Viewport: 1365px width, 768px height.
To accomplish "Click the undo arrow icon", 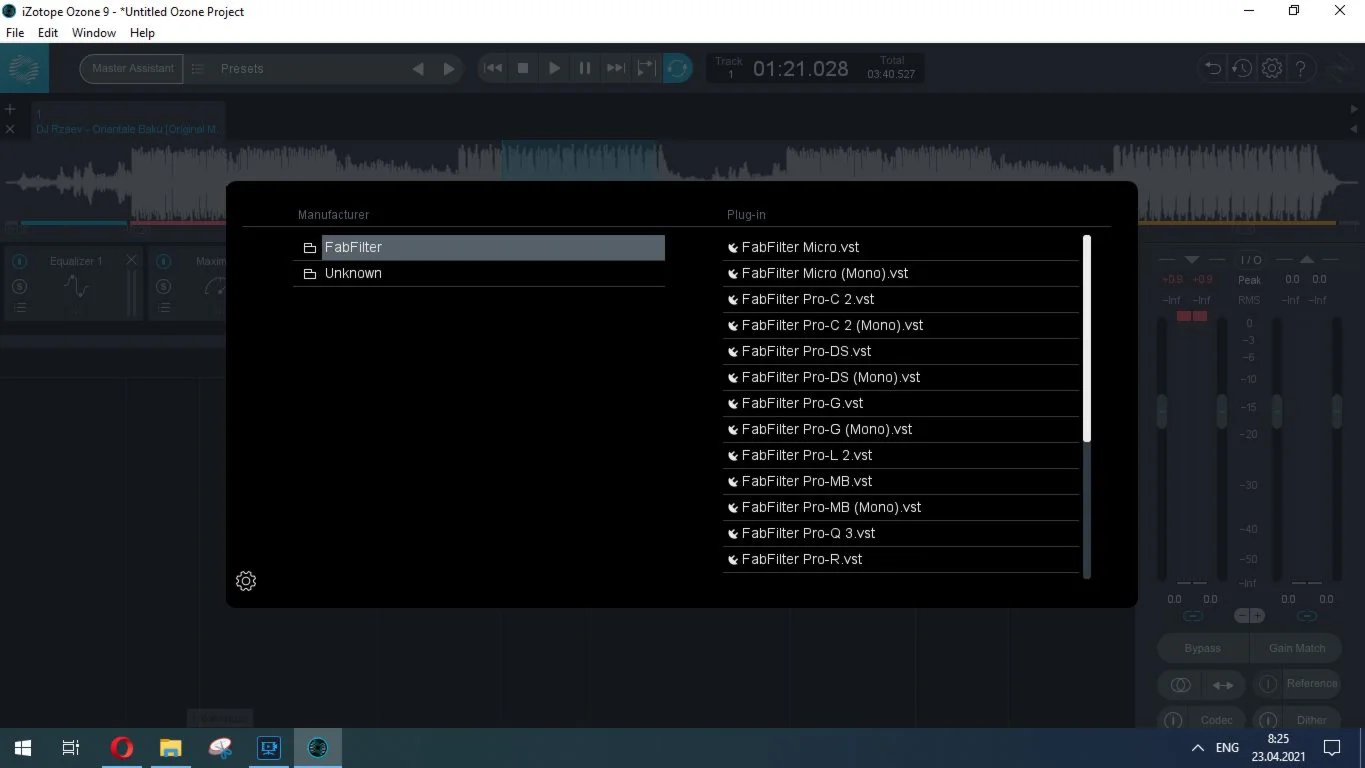I will tap(1213, 69).
